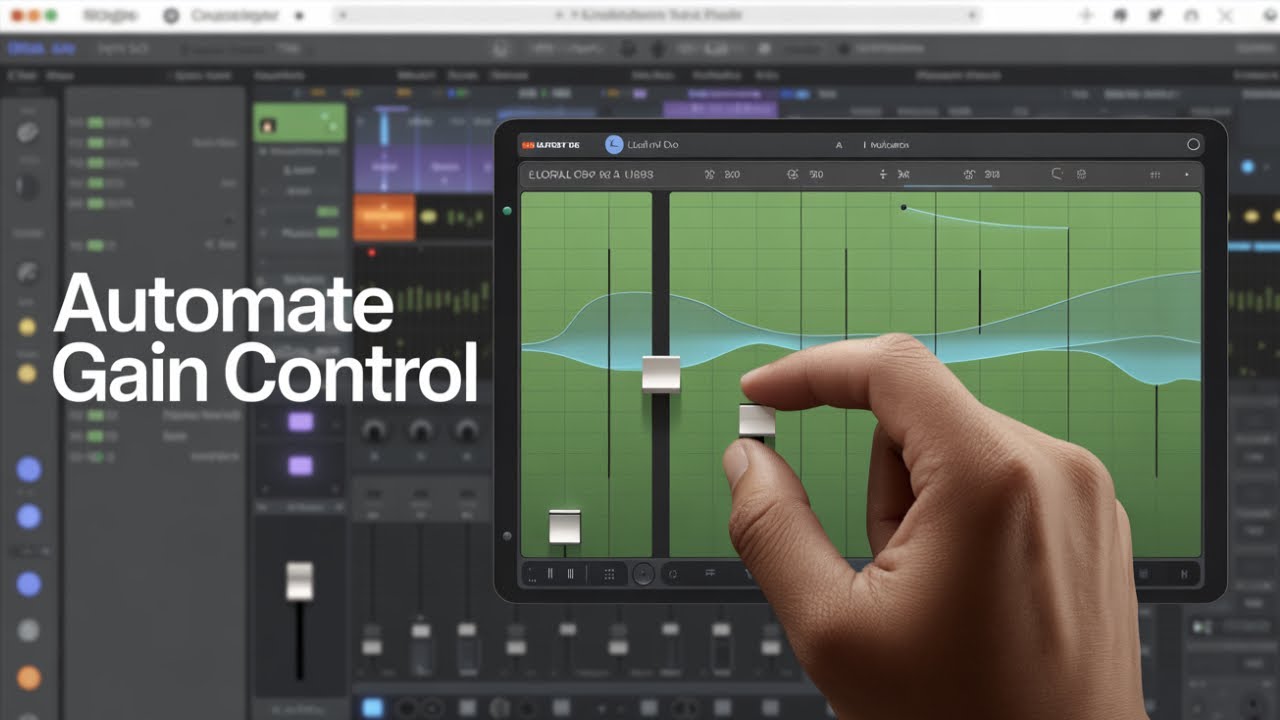Toggle the red record dot under orange clip

pos(371,252)
